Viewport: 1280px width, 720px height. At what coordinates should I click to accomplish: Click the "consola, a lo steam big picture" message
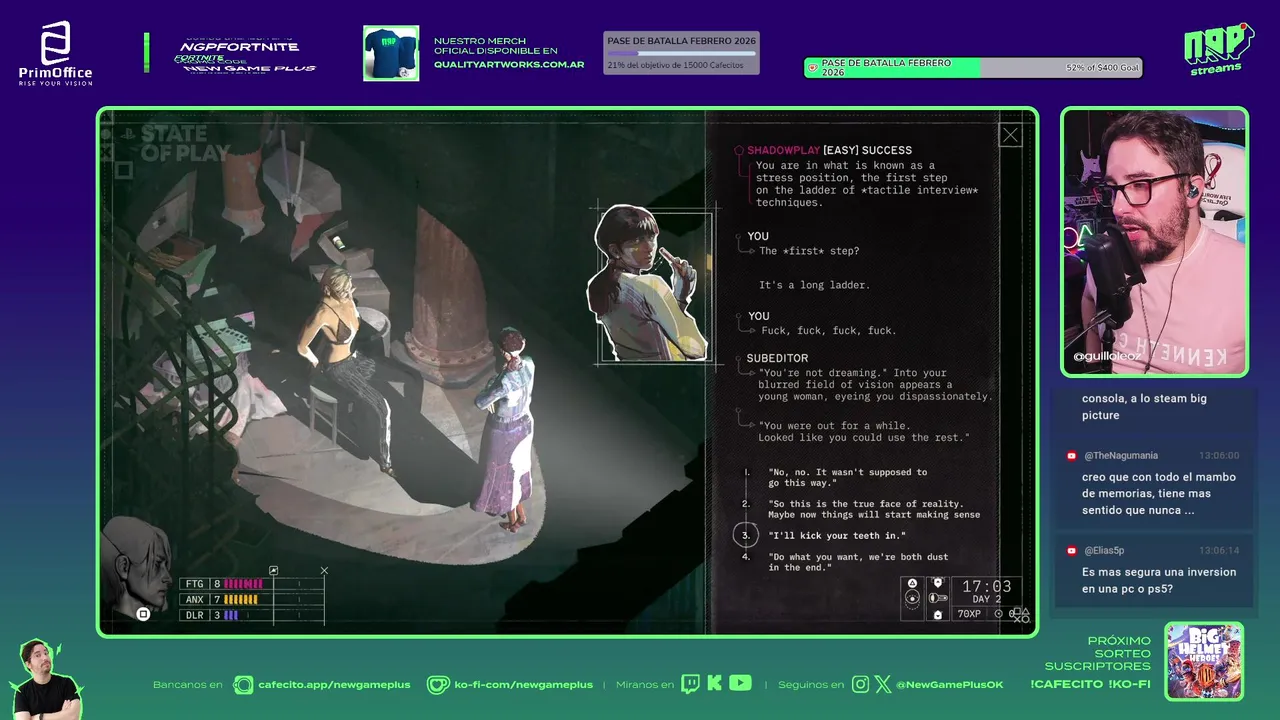[x=1144, y=407]
